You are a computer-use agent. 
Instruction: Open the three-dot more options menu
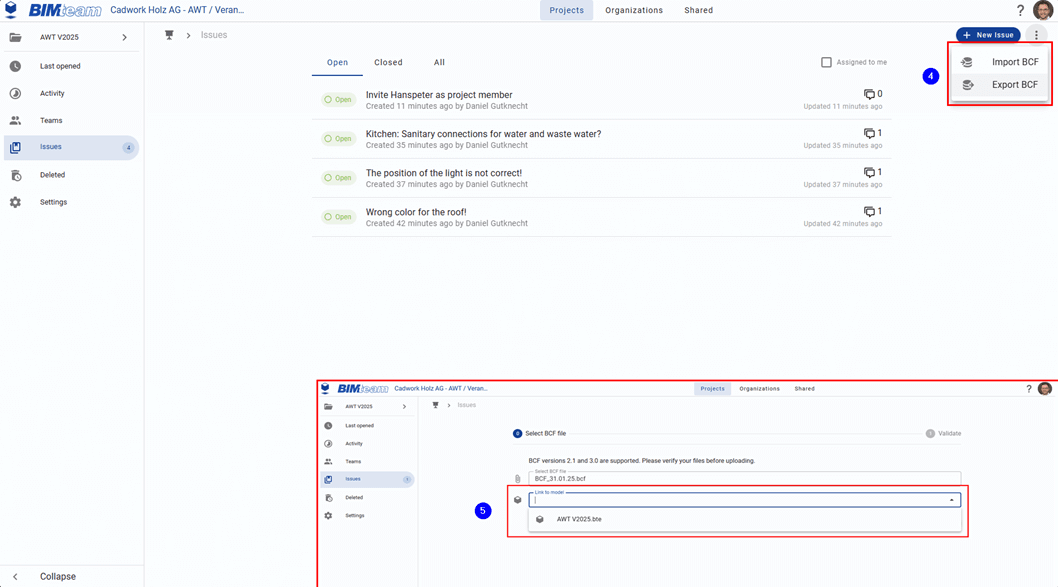1036,35
